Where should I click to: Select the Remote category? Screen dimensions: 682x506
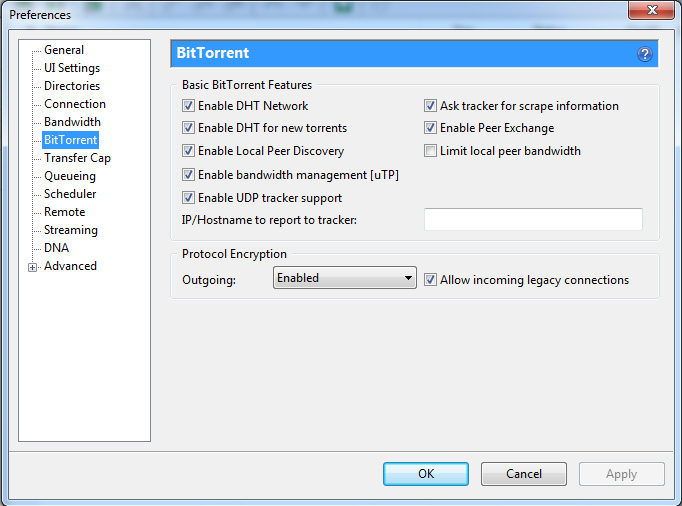pos(64,212)
